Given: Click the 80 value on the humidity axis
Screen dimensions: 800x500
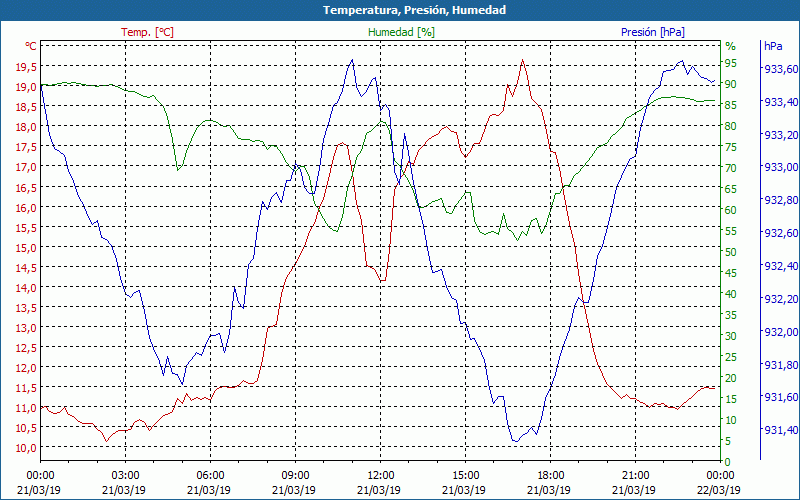Looking at the screenshot, I should 731,126.
